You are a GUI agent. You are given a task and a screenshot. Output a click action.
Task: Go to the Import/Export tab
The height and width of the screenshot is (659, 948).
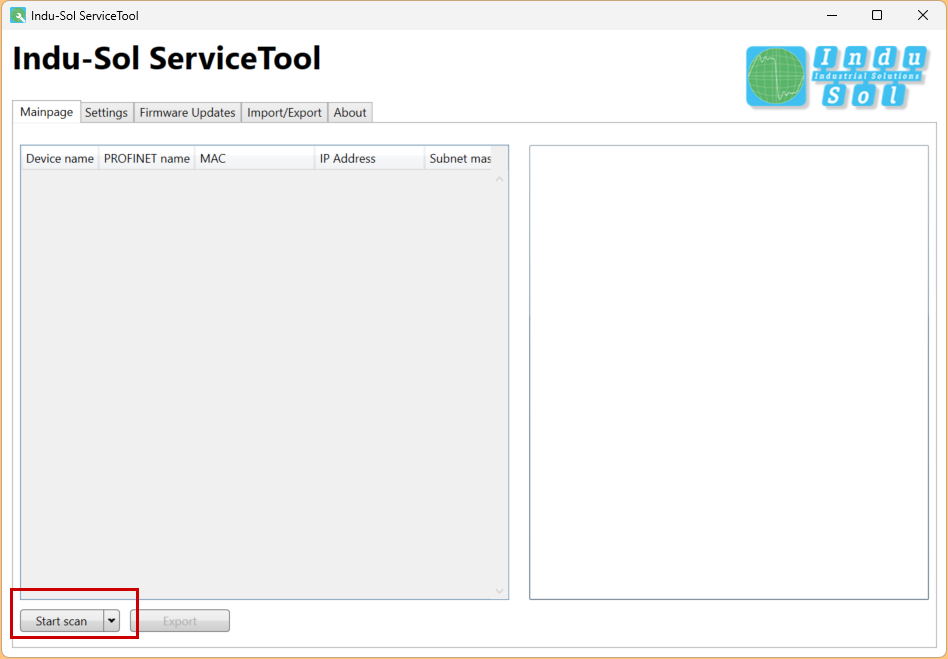click(284, 112)
